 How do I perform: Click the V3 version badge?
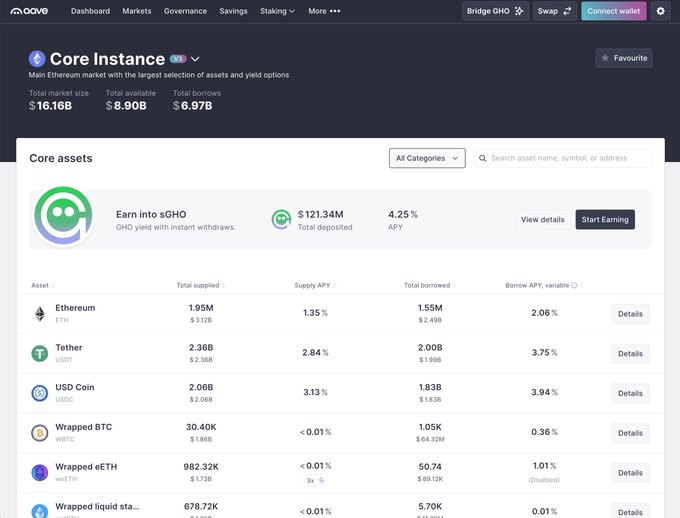[x=178, y=59]
